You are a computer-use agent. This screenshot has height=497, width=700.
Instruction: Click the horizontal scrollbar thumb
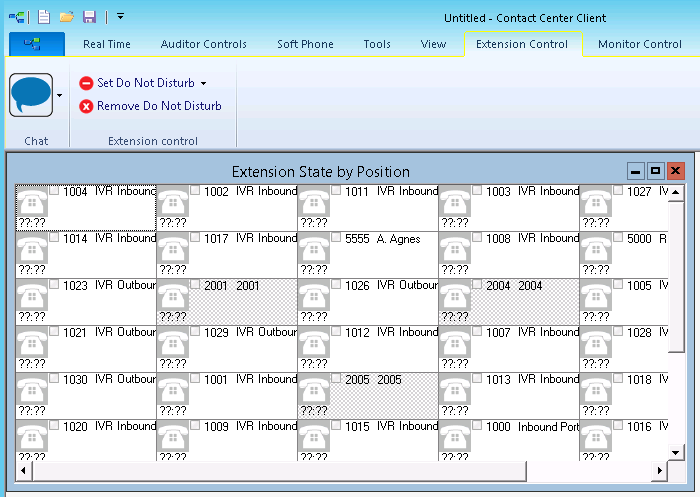(x=279, y=471)
